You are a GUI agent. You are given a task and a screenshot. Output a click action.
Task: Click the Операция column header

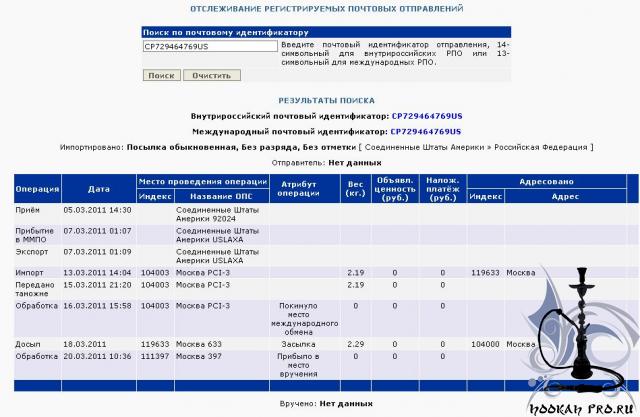point(38,189)
